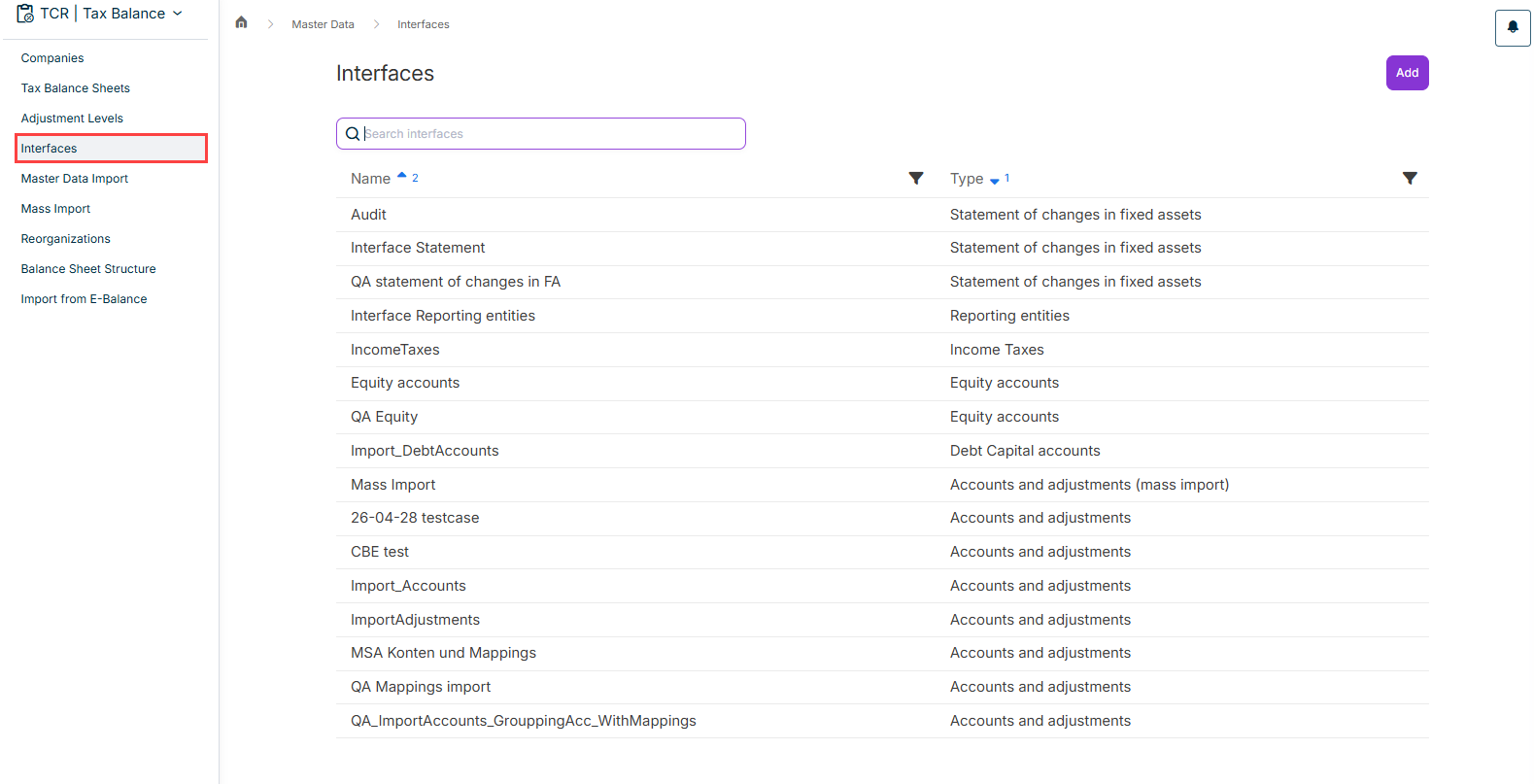1534x784 pixels.
Task: Toggle the Name column sort arrow
Action: pos(402,176)
